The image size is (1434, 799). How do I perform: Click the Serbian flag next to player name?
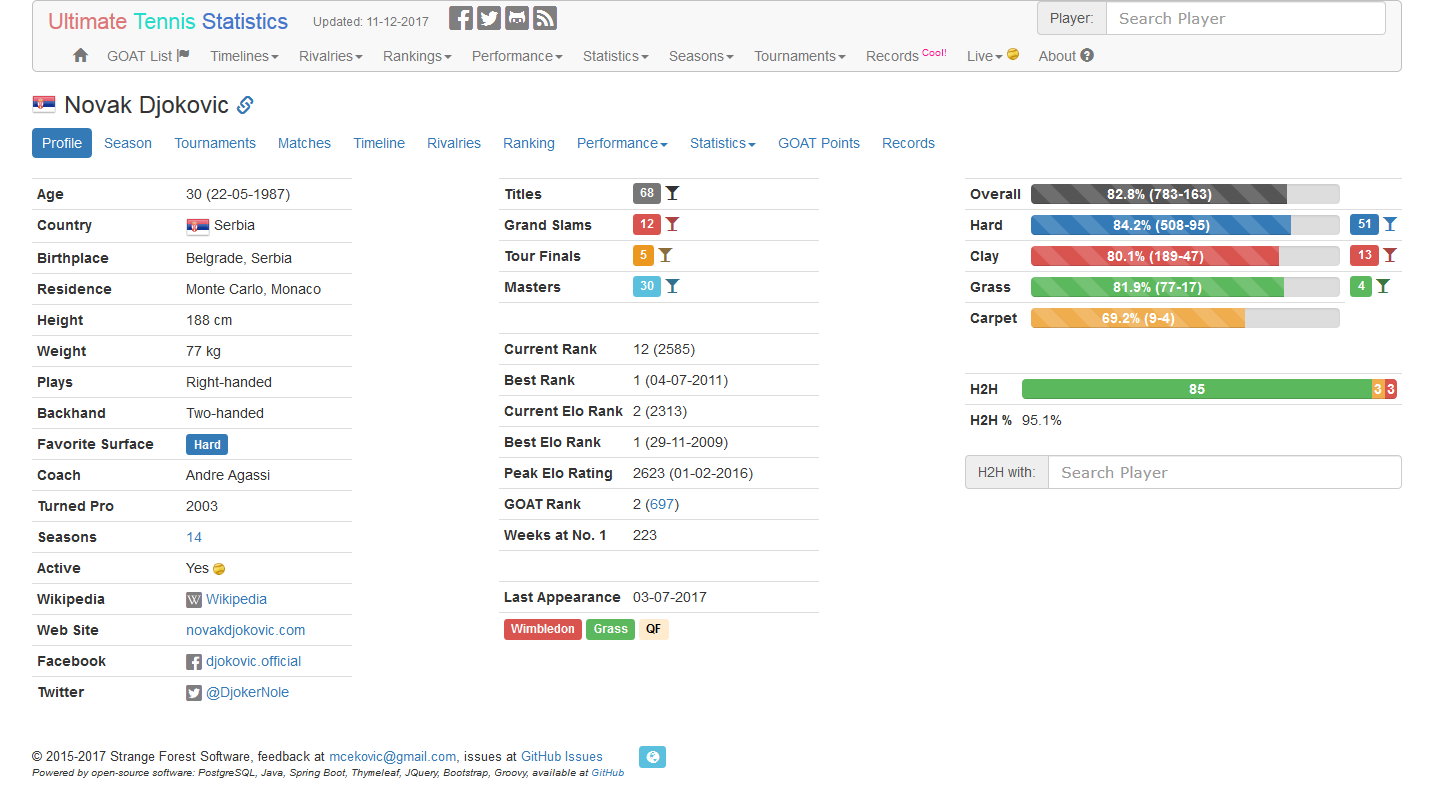click(x=44, y=105)
